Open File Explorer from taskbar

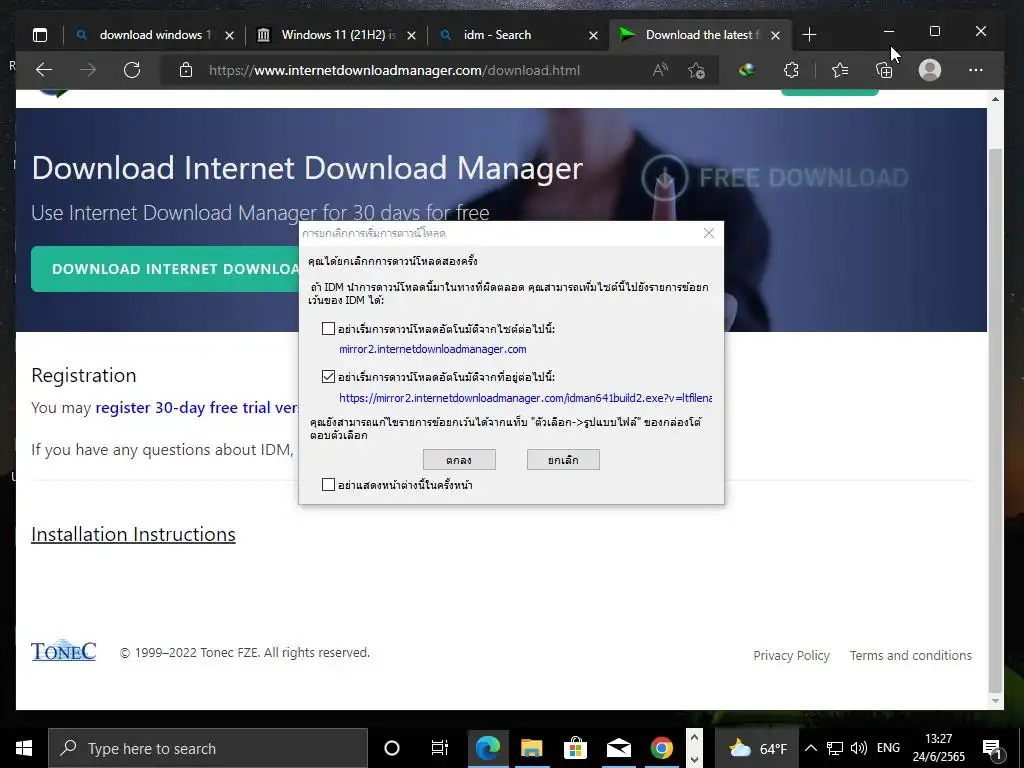[531, 748]
